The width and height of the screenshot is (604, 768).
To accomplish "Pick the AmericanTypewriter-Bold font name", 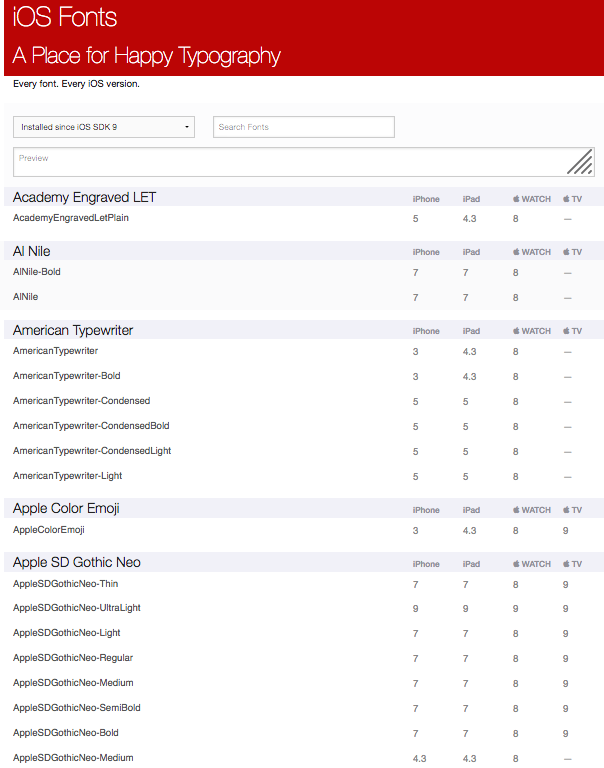I will click(67, 376).
